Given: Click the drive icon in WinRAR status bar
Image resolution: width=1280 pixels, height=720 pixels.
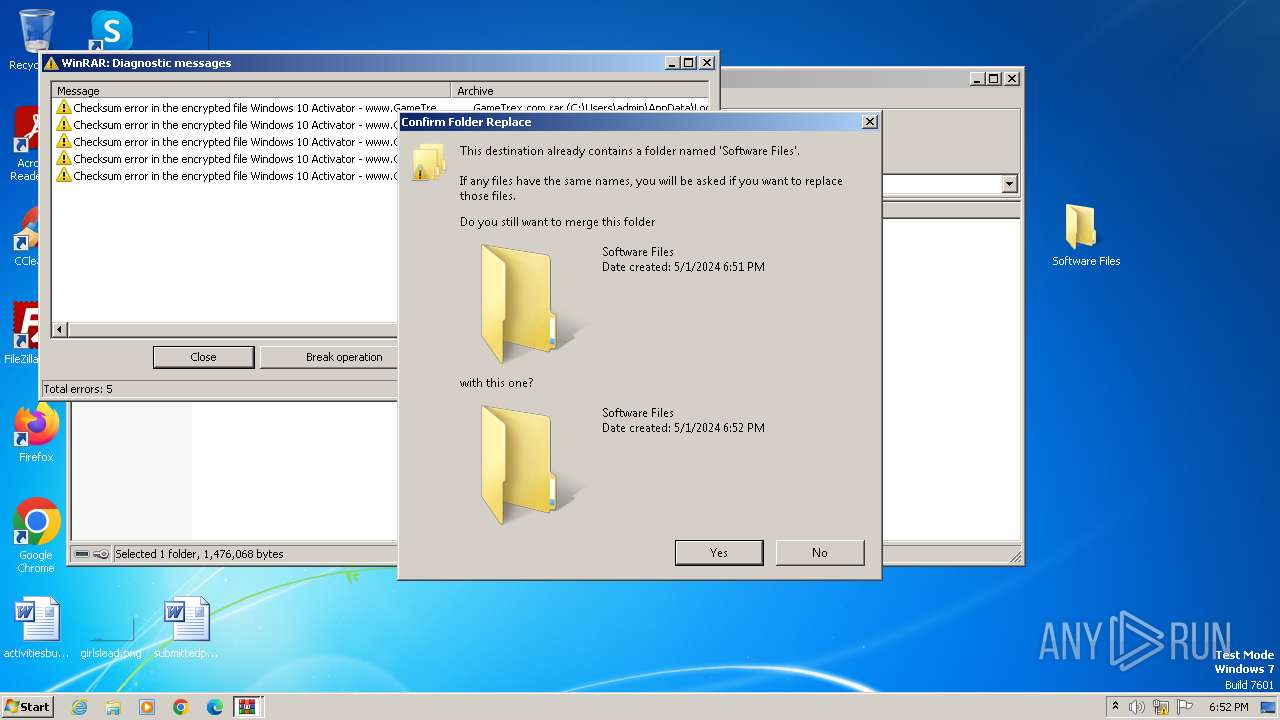Looking at the screenshot, I should [x=82, y=554].
